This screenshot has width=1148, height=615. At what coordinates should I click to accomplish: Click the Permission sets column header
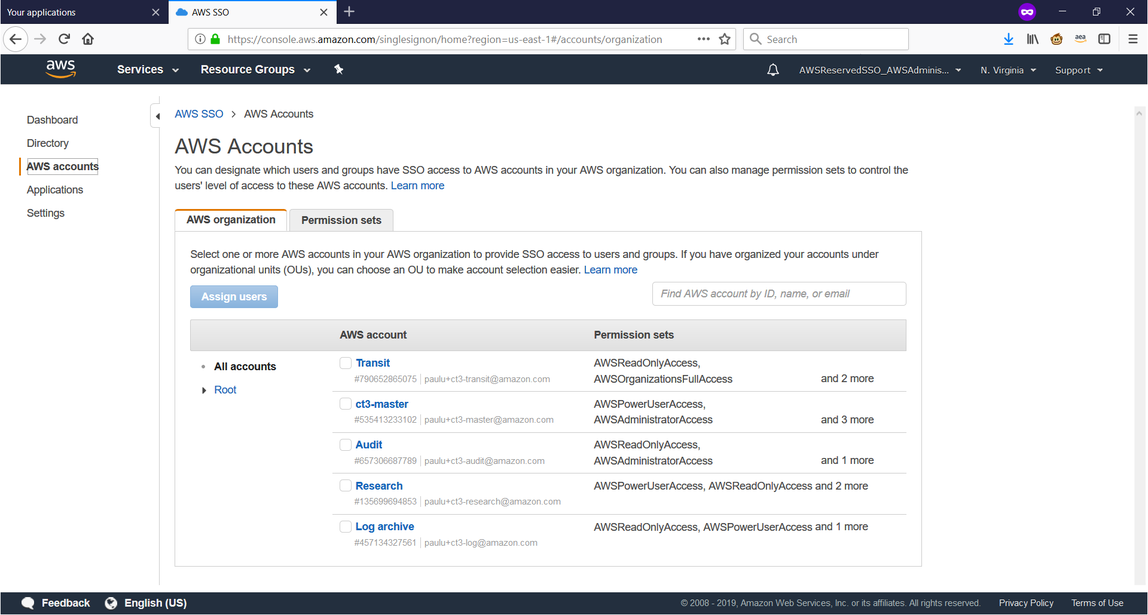click(x=634, y=335)
